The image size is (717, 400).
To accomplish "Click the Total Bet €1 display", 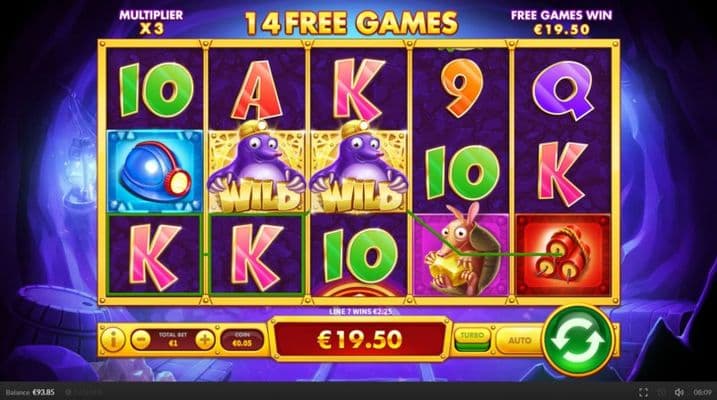I will click(173, 339).
